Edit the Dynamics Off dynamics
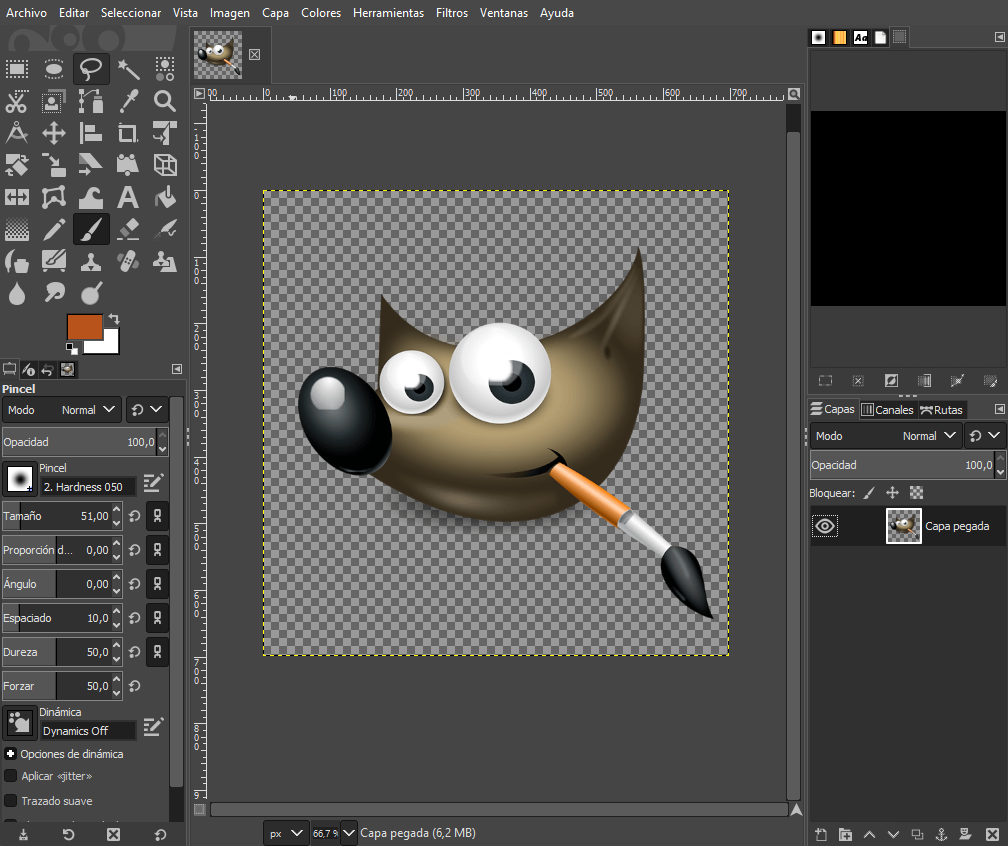 click(x=153, y=726)
